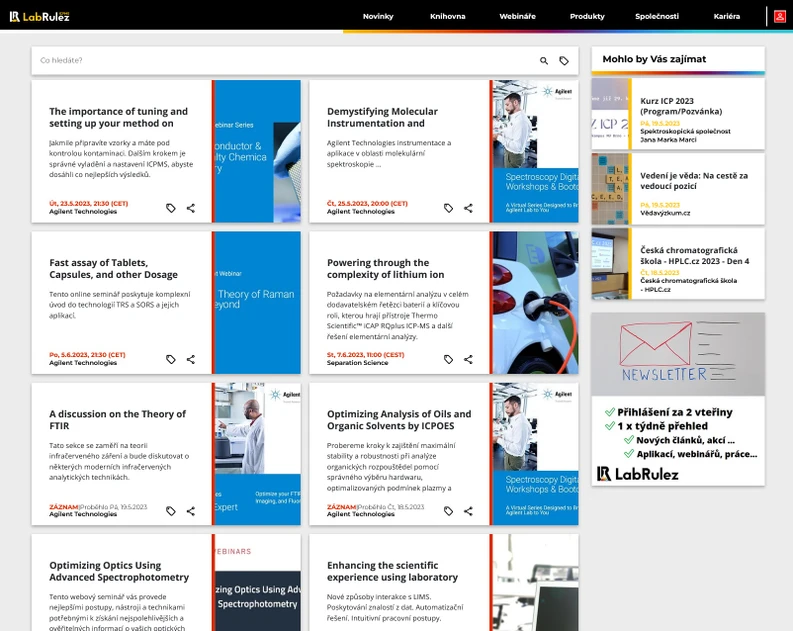
Task: Click the Newsletter signup banner image
Action: point(678,354)
